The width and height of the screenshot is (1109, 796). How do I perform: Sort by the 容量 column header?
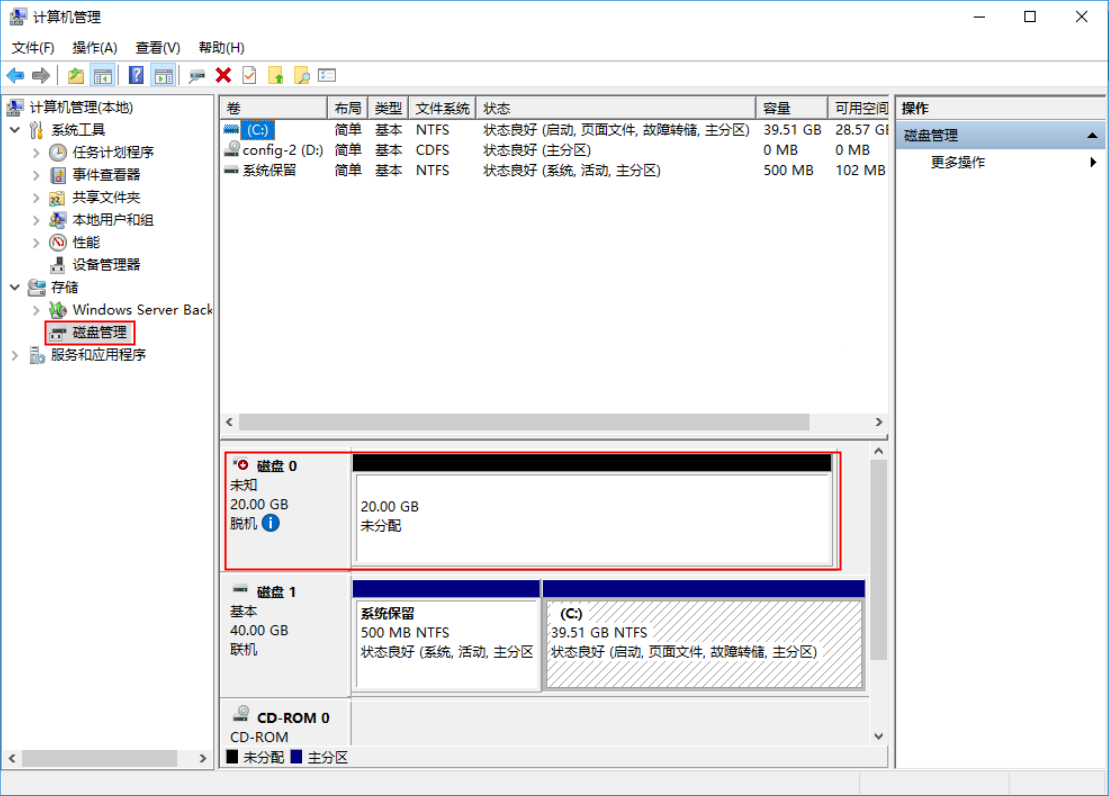click(791, 108)
